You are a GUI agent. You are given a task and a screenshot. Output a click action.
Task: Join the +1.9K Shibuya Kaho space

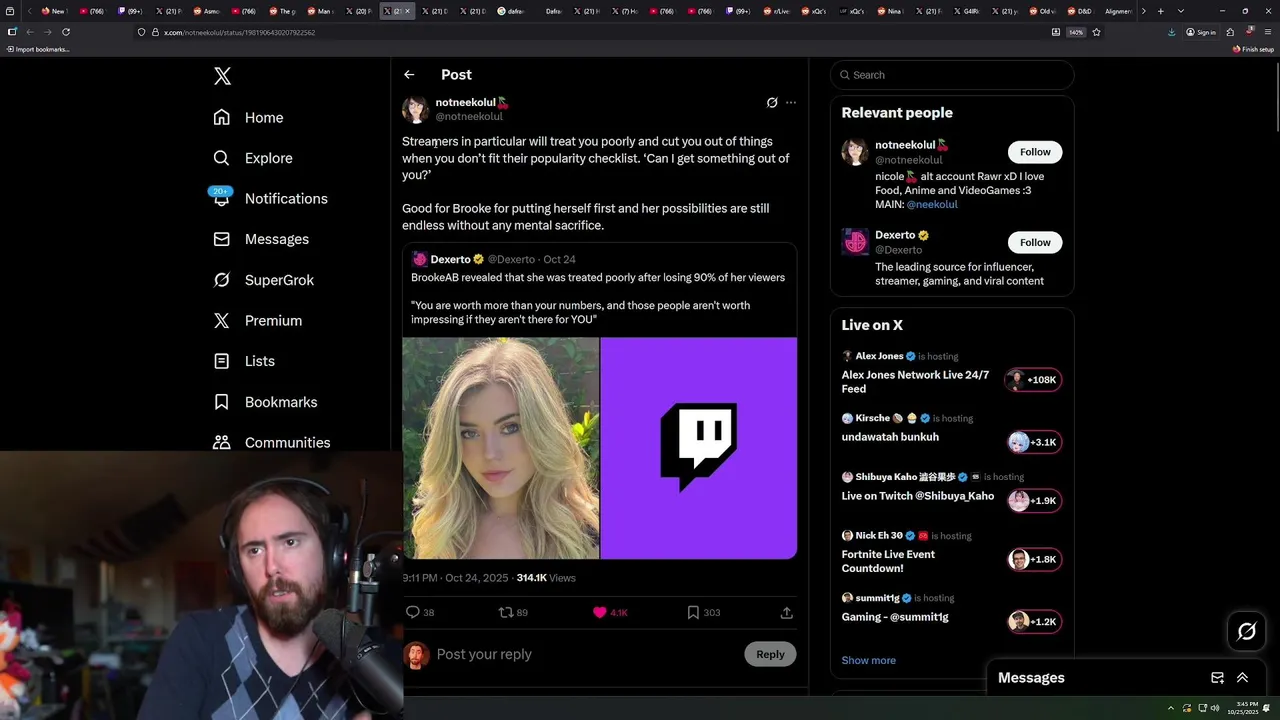click(x=1033, y=500)
